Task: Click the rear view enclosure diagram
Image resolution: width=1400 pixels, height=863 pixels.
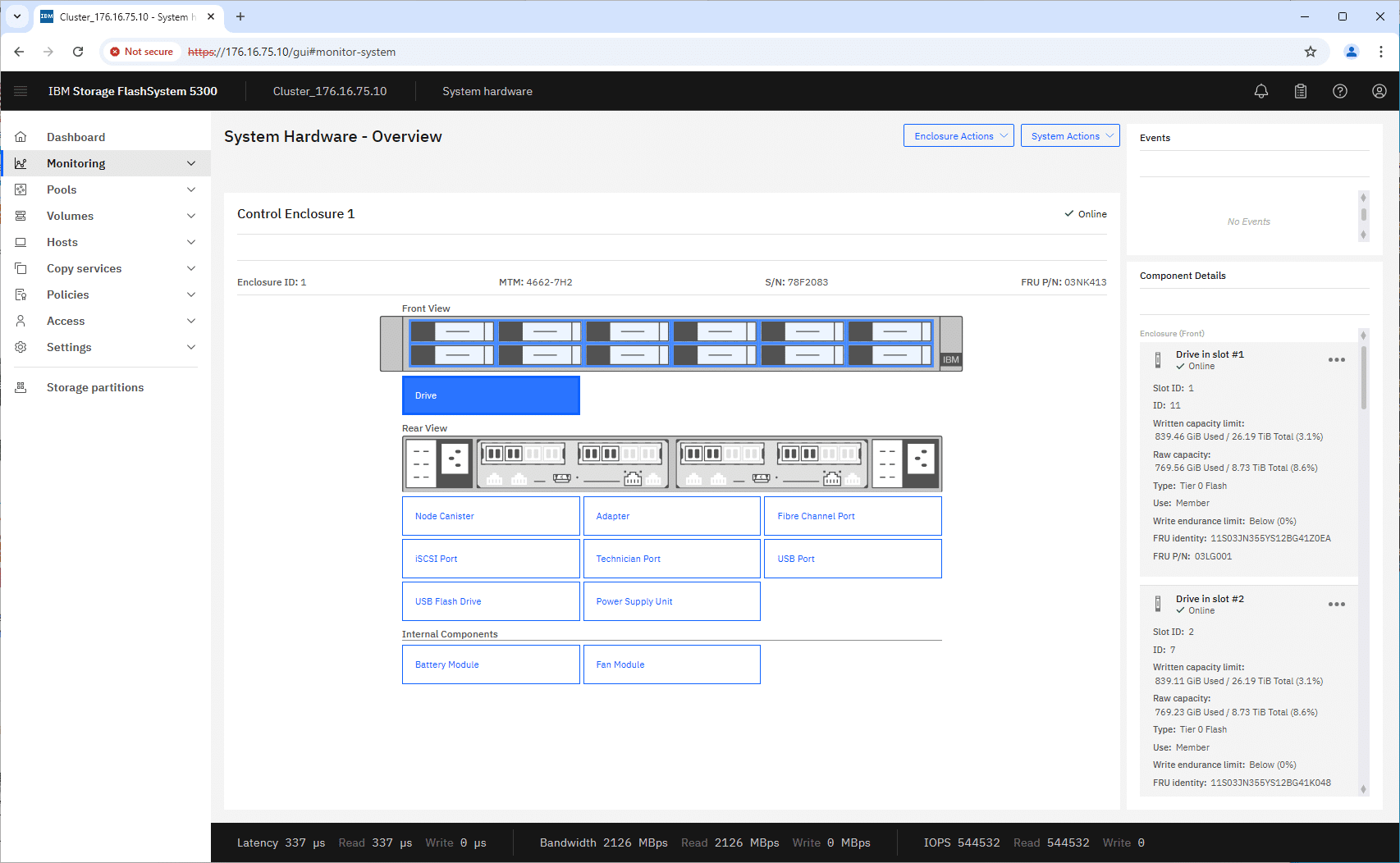Action: click(672, 463)
